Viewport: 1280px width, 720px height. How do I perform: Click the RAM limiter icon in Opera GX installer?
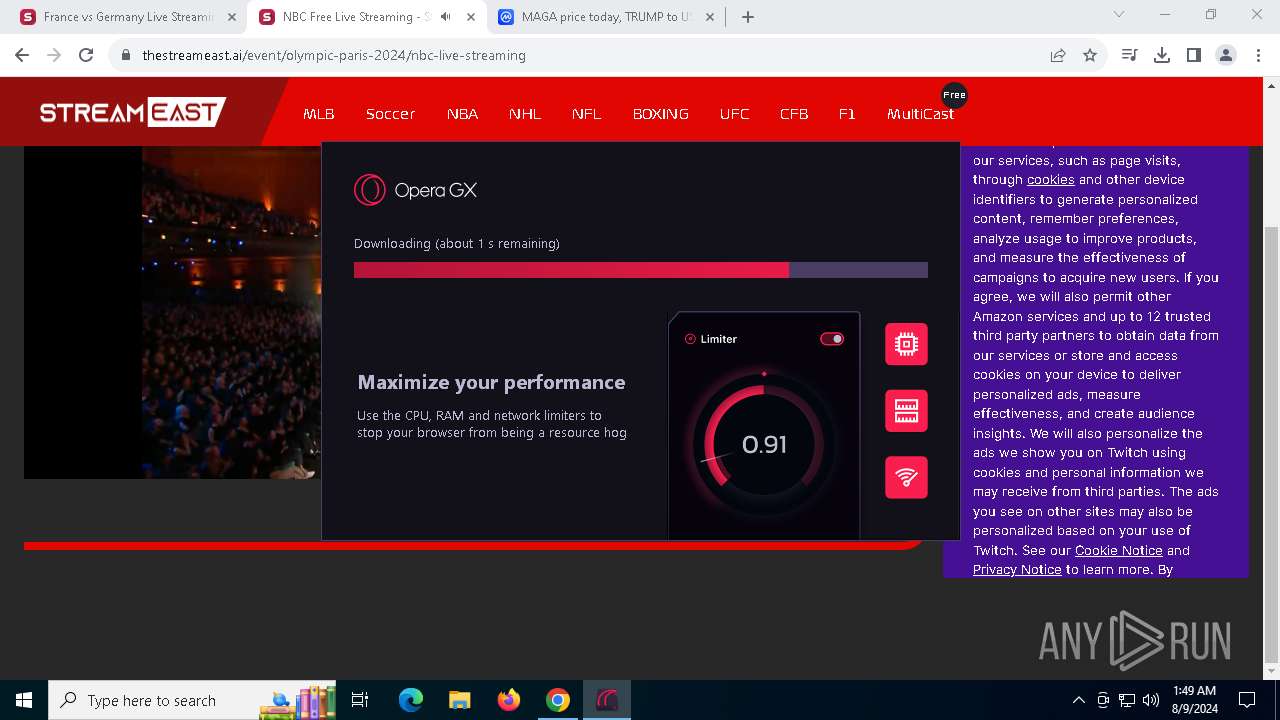[x=906, y=411]
